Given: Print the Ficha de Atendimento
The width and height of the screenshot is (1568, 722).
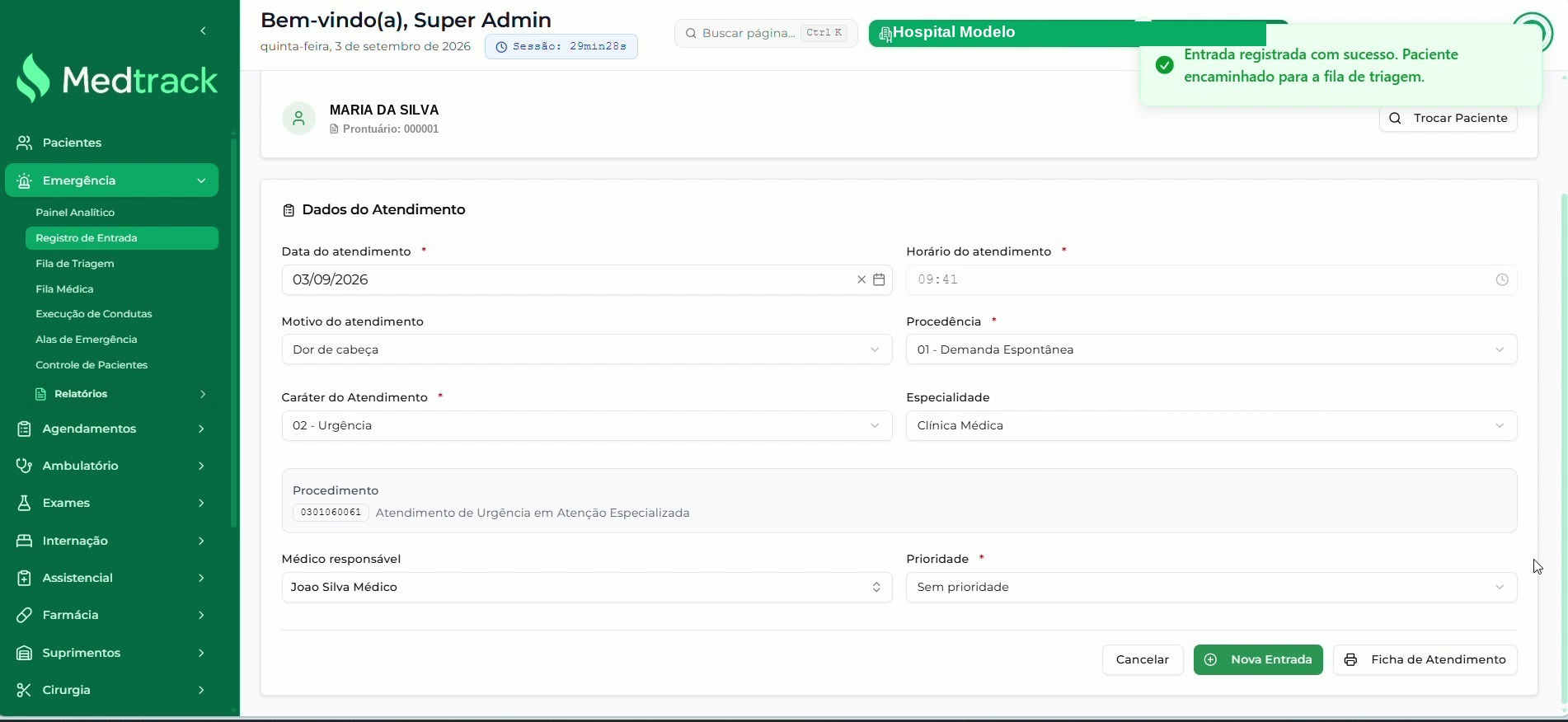Looking at the screenshot, I should pos(1425,659).
